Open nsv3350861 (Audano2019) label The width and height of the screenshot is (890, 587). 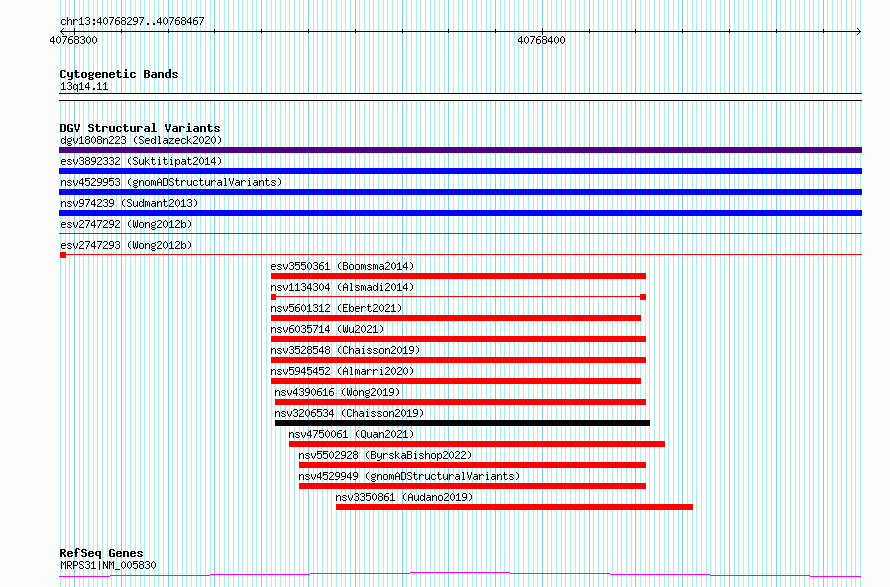click(404, 497)
